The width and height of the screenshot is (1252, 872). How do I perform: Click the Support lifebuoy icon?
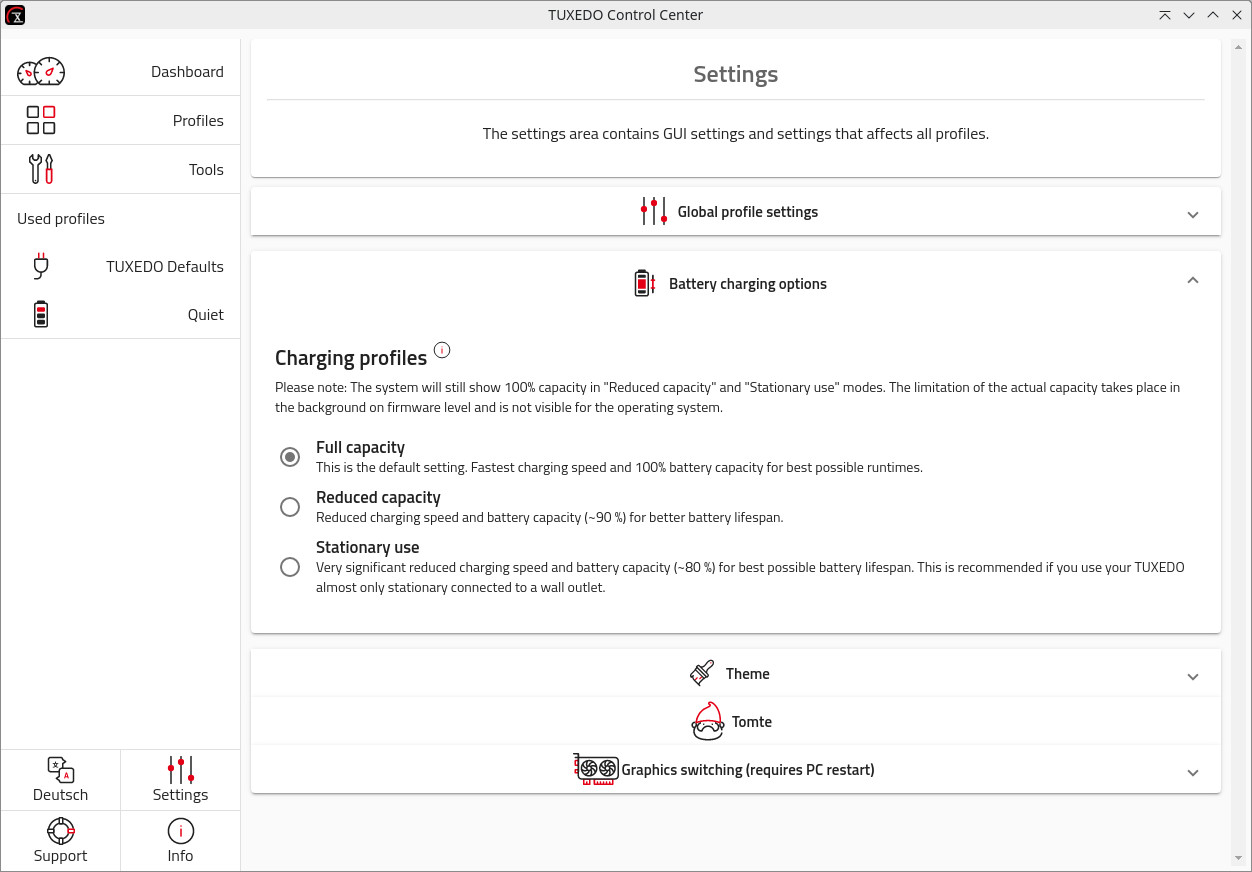click(61, 831)
